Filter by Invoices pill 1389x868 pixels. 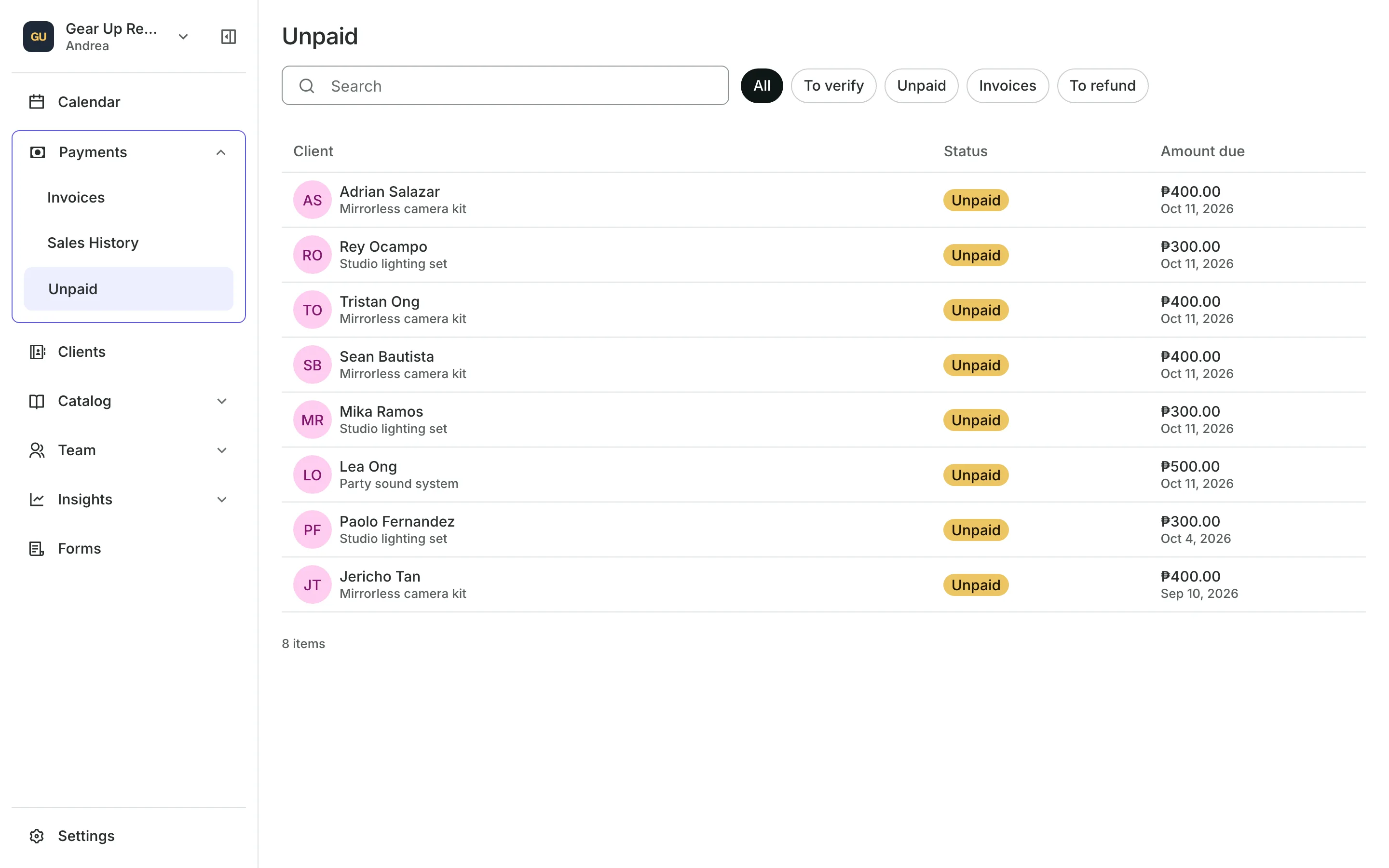(x=1008, y=85)
